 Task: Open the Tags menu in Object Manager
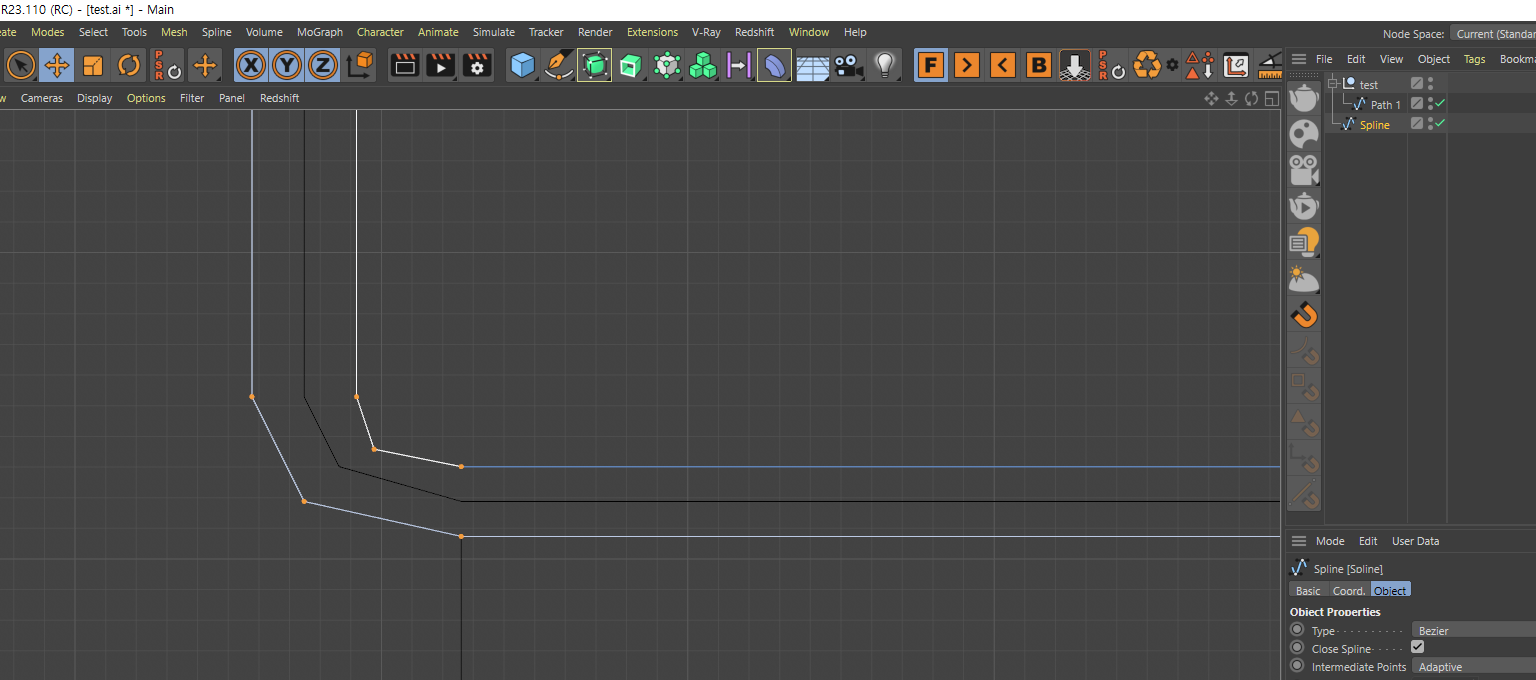(1474, 59)
